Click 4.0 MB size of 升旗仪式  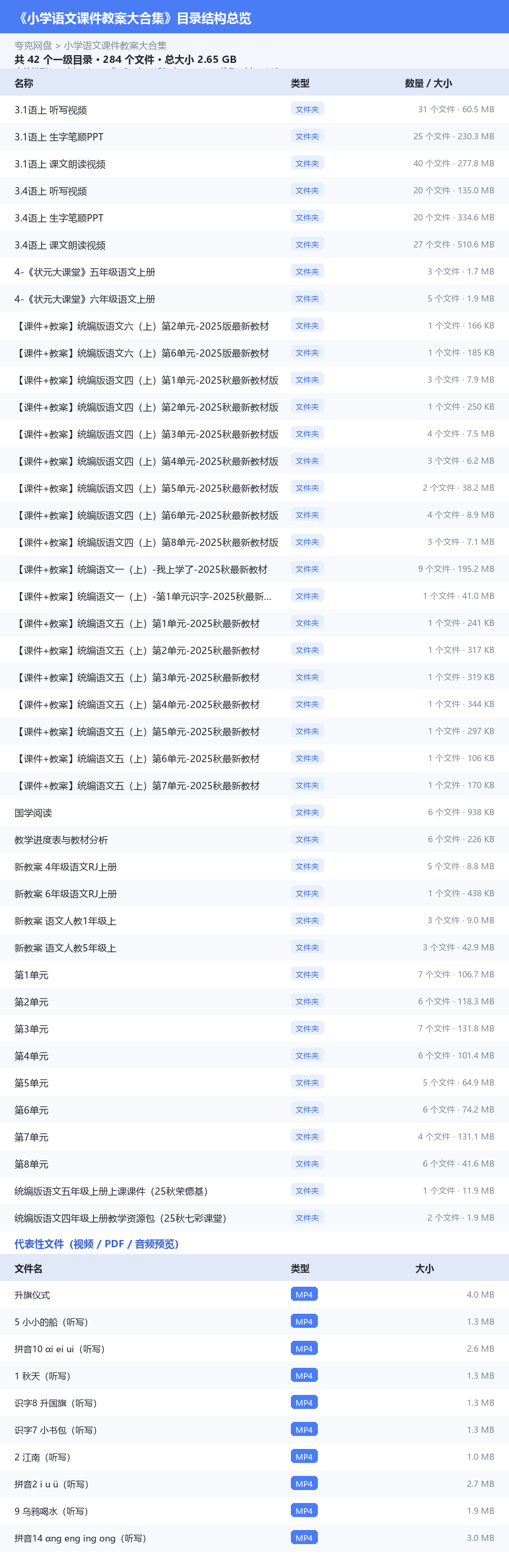[480, 1294]
